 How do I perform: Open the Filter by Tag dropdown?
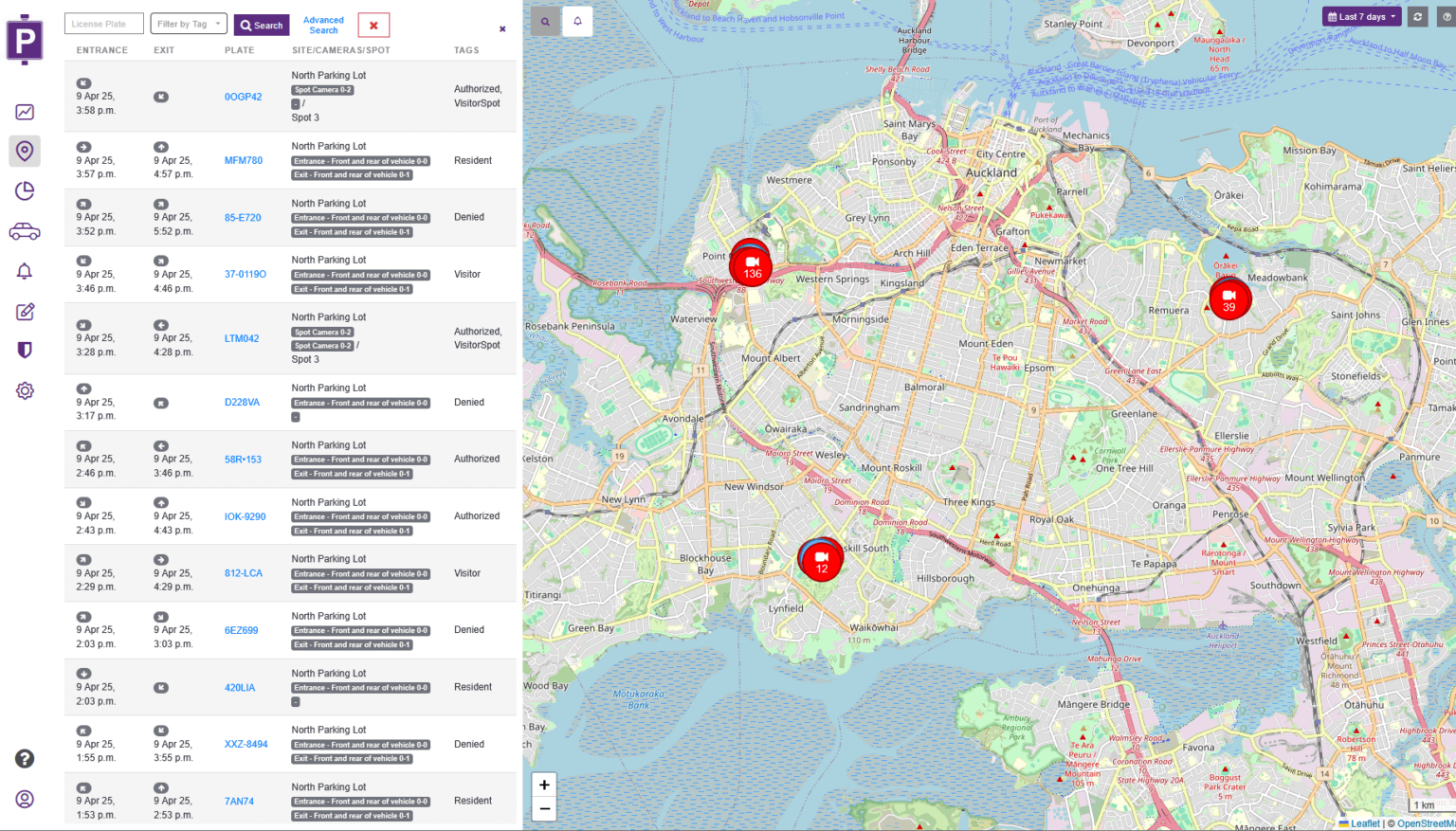coord(189,24)
